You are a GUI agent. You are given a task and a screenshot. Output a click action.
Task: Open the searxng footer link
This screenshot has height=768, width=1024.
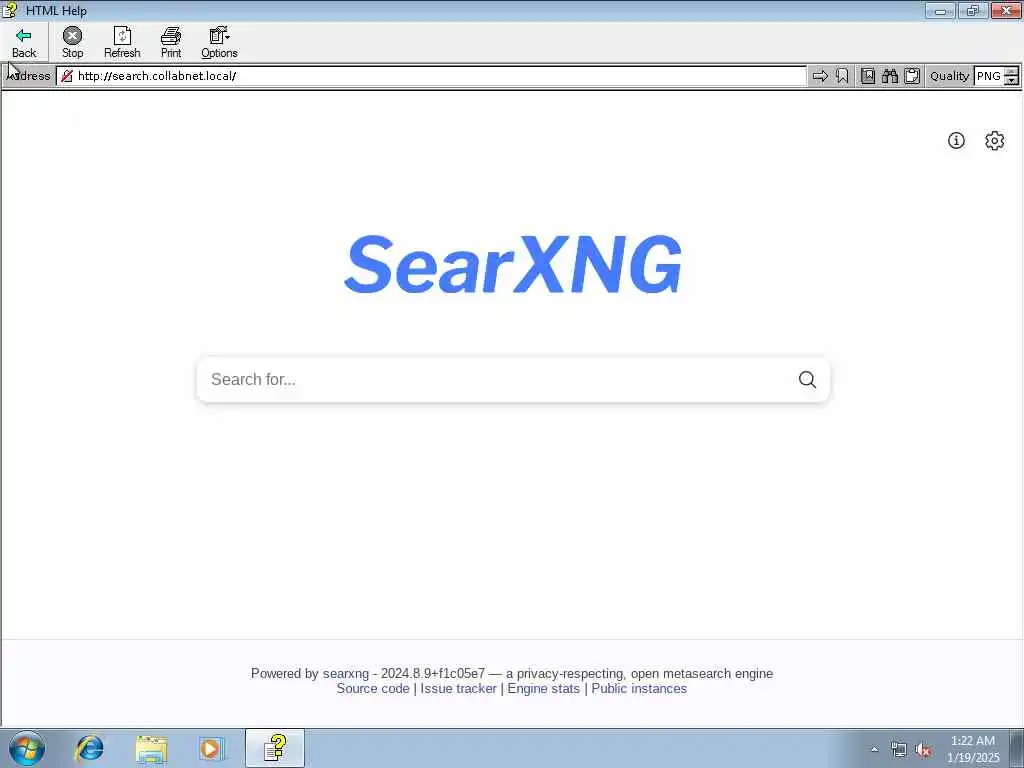point(345,673)
